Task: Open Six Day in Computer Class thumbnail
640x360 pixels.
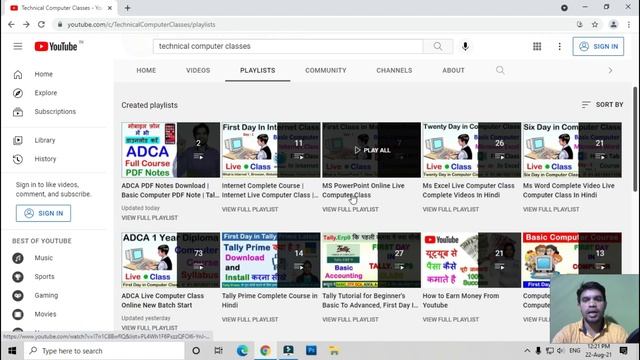Action: [x=572, y=150]
